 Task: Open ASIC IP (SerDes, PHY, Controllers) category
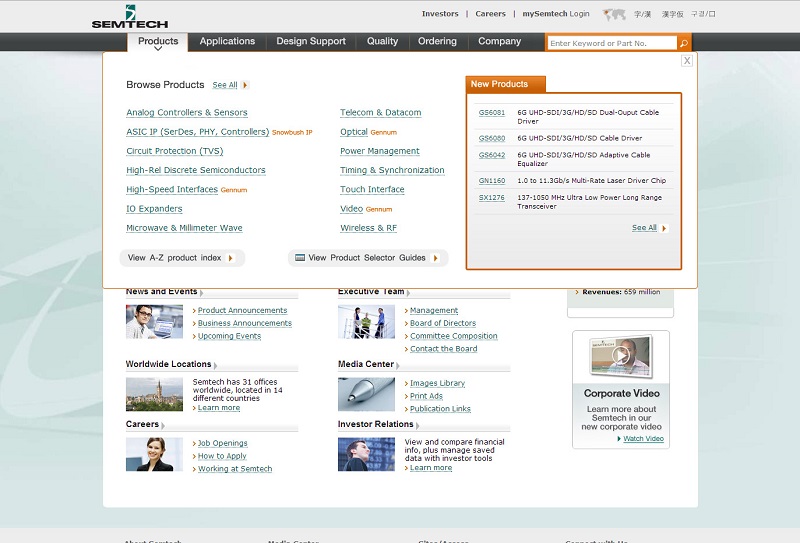pyautogui.click(x=197, y=132)
